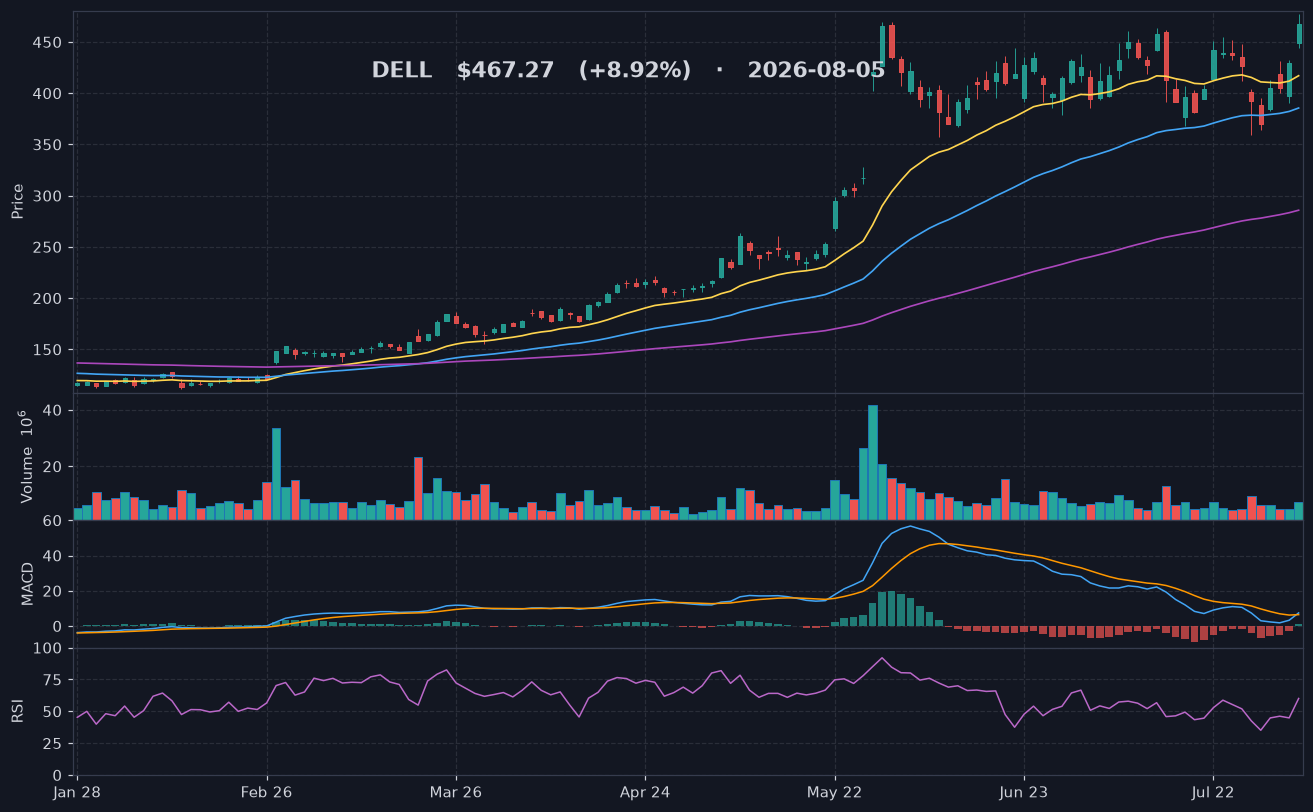Image resolution: width=1313 pixels, height=812 pixels.
Task: Click the Jan 28 date tick
Action: click(x=78, y=791)
